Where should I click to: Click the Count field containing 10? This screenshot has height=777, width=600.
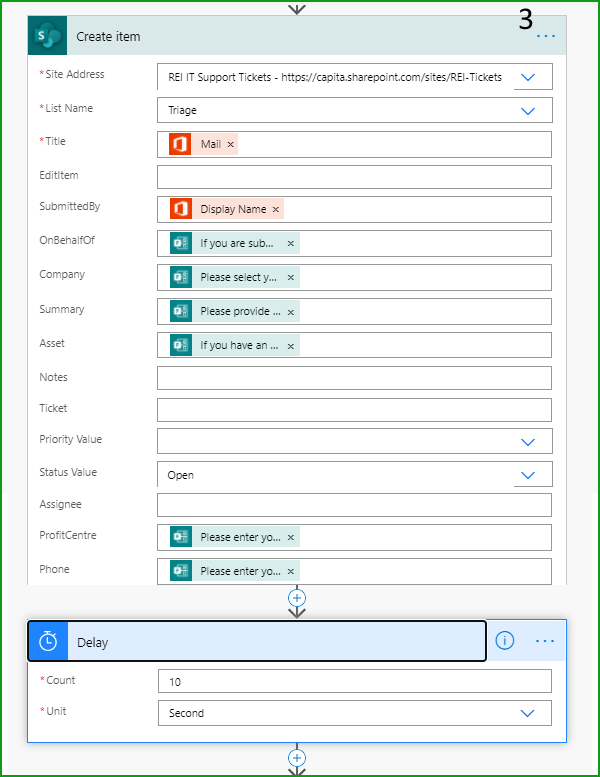[x=355, y=681]
